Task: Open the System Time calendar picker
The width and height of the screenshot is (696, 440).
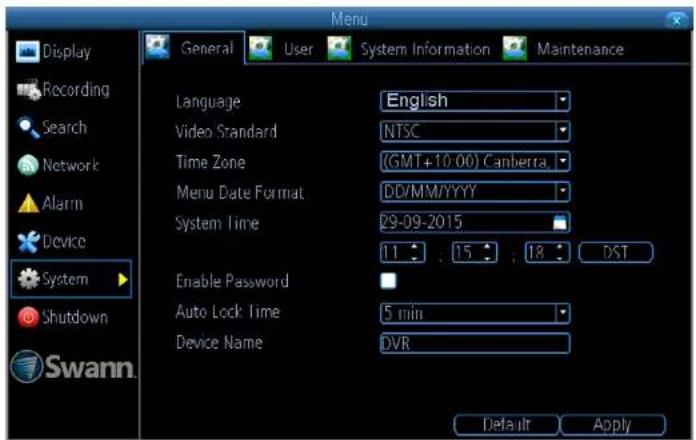Action: [560, 222]
